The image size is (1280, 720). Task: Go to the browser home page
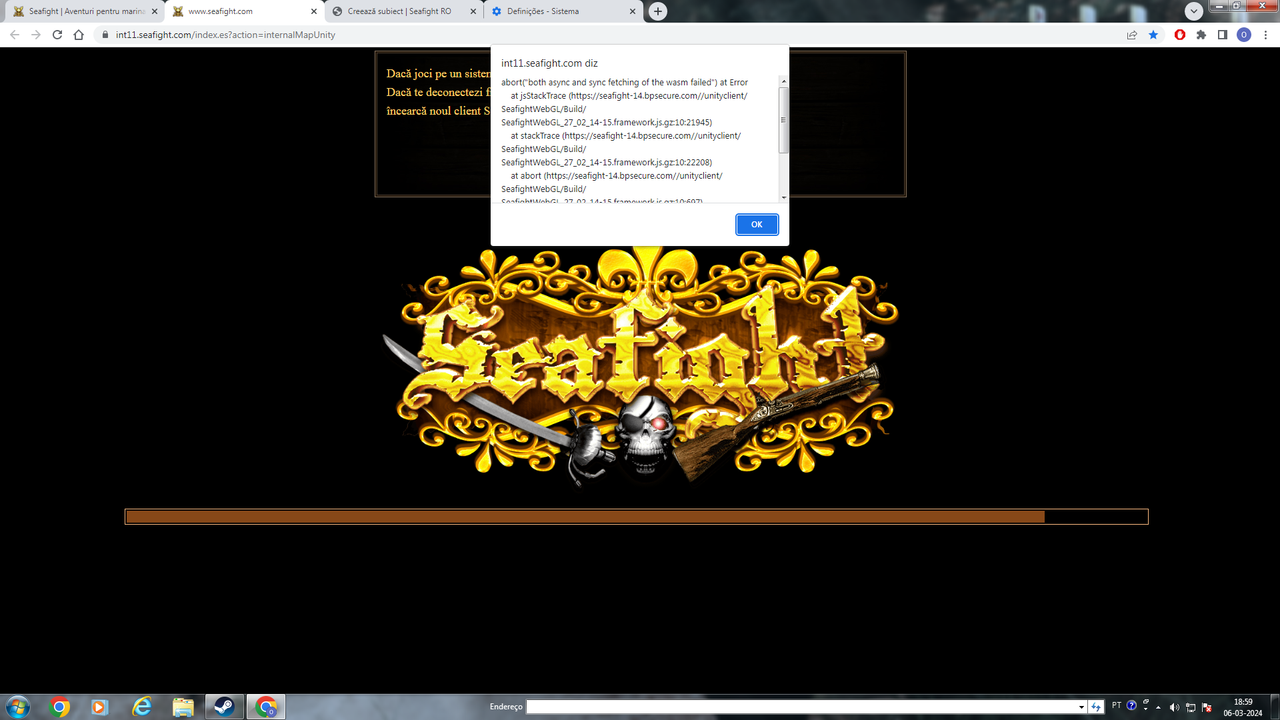[x=78, y=34]
